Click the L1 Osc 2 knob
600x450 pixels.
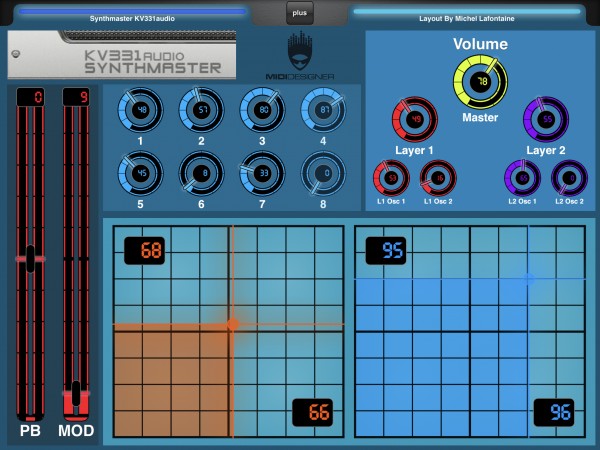pos(439,178)
